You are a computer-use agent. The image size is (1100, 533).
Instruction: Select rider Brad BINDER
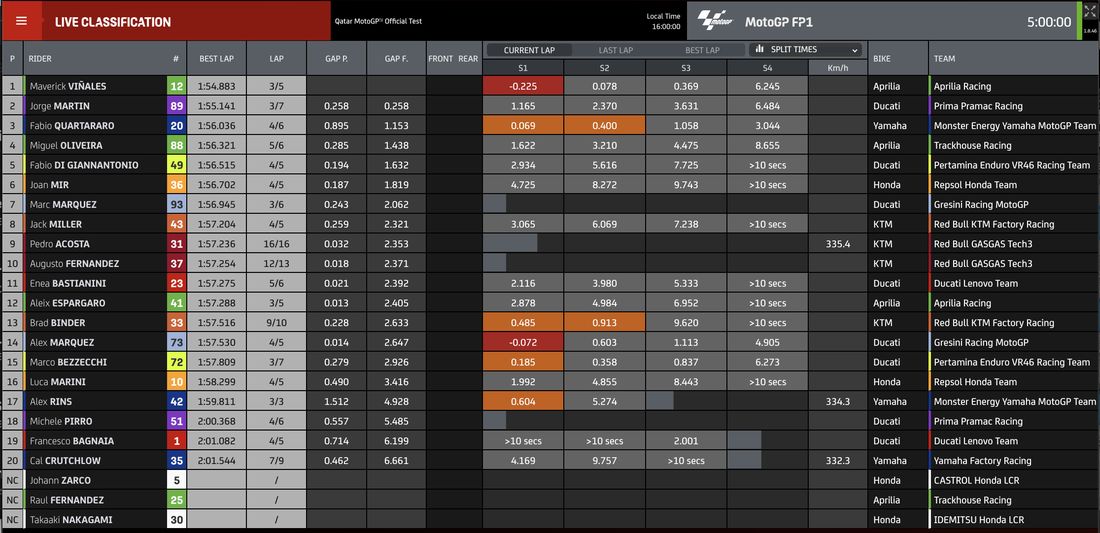coord(56,323)
